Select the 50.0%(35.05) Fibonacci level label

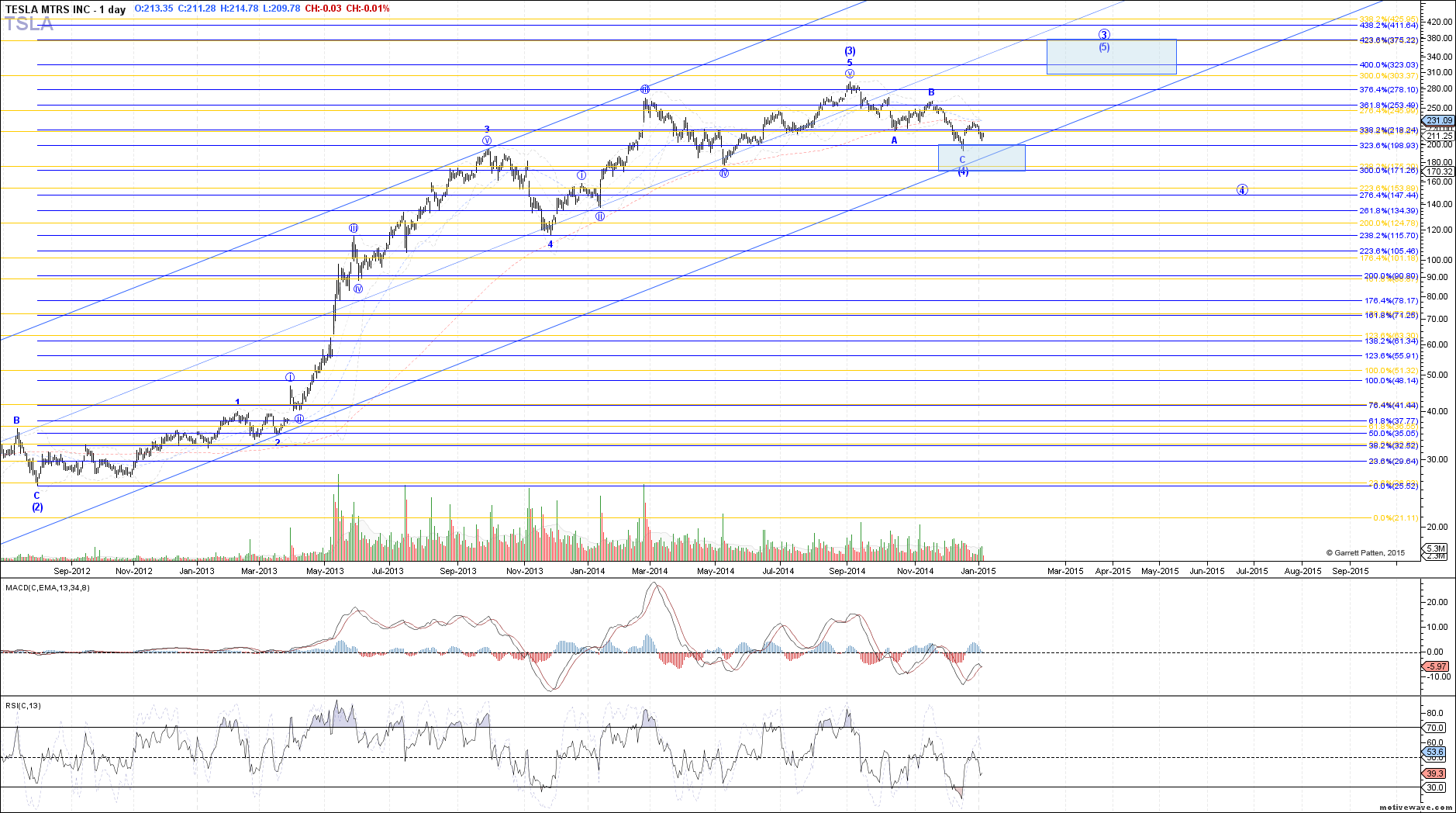pos(1393,434)
